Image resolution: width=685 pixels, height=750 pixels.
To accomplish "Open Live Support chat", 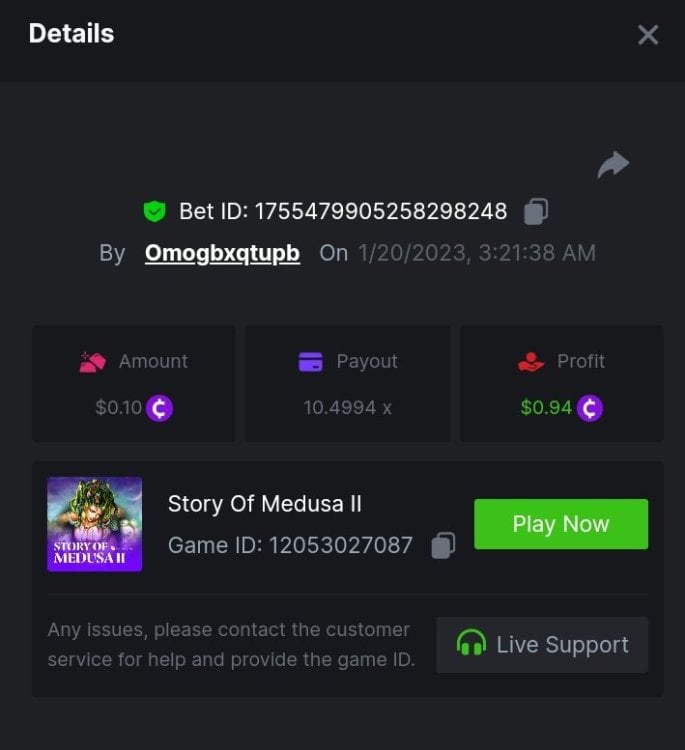I will pos(542,645).
